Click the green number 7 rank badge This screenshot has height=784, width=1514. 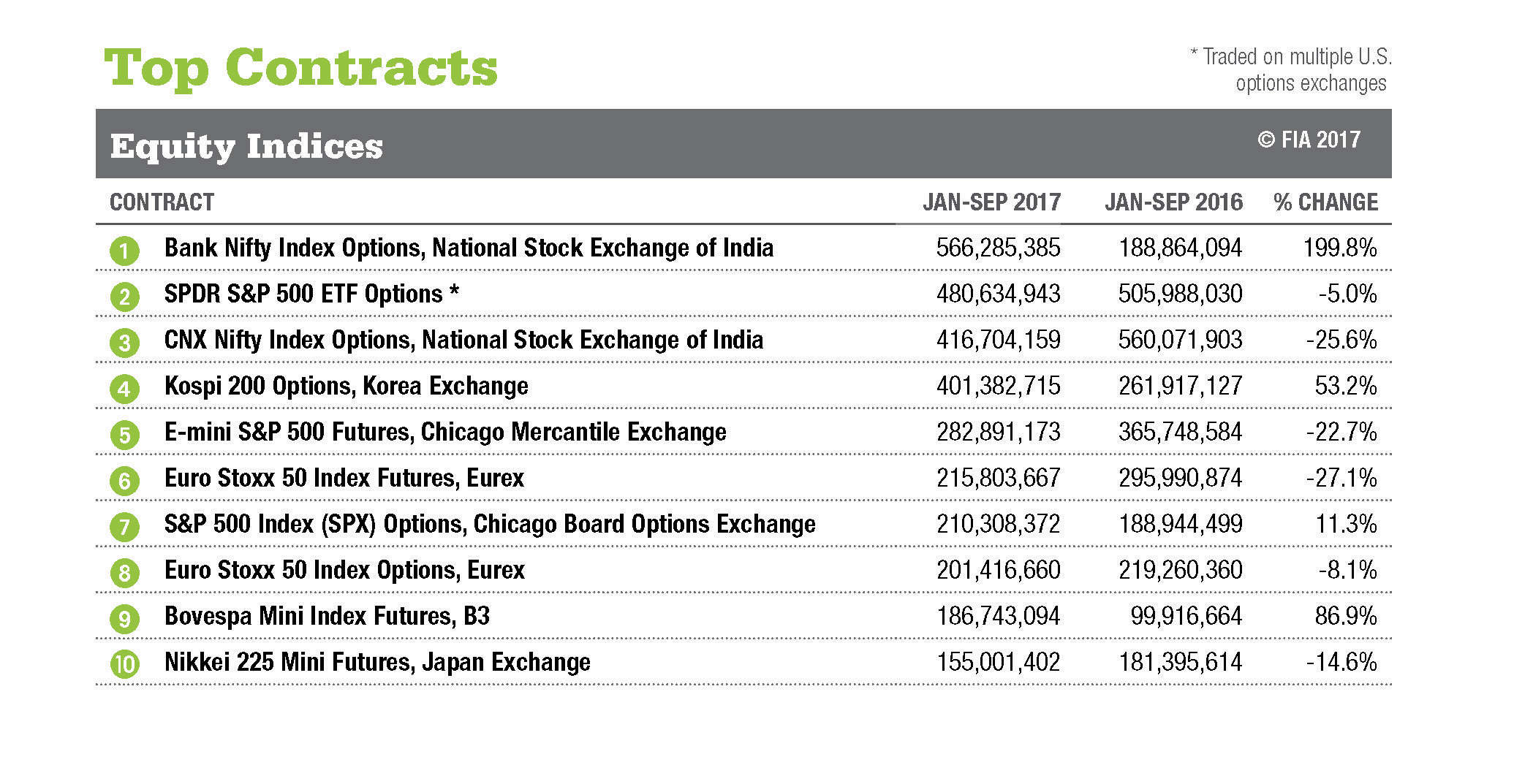[124, 527]
